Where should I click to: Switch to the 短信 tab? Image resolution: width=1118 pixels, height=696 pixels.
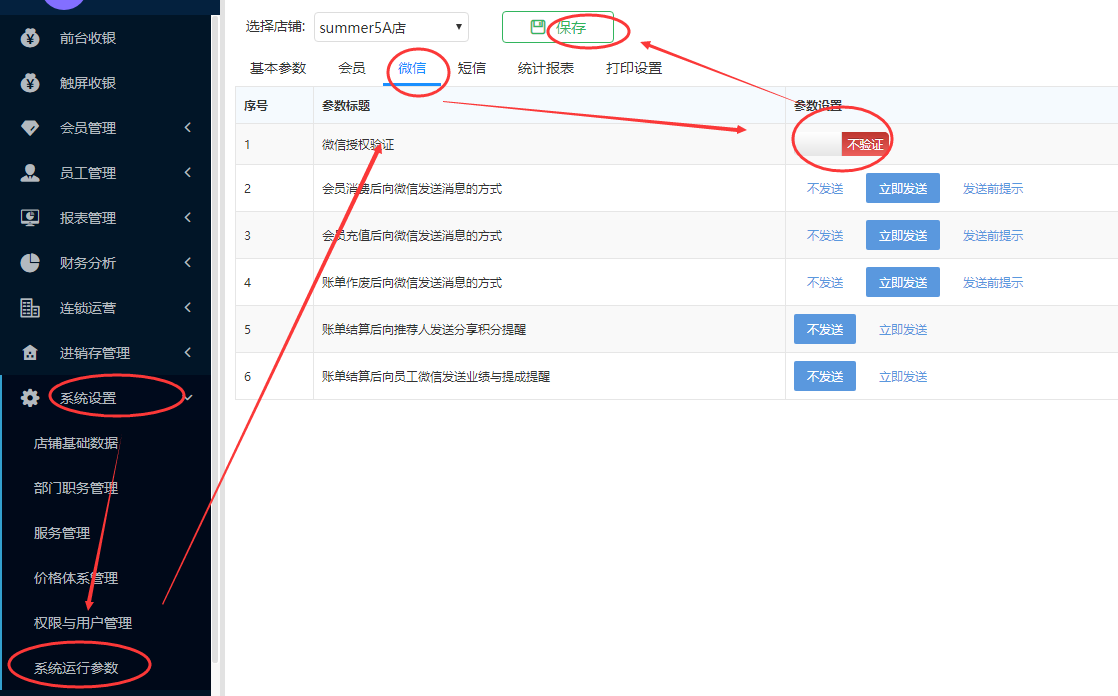click(471, 68)
